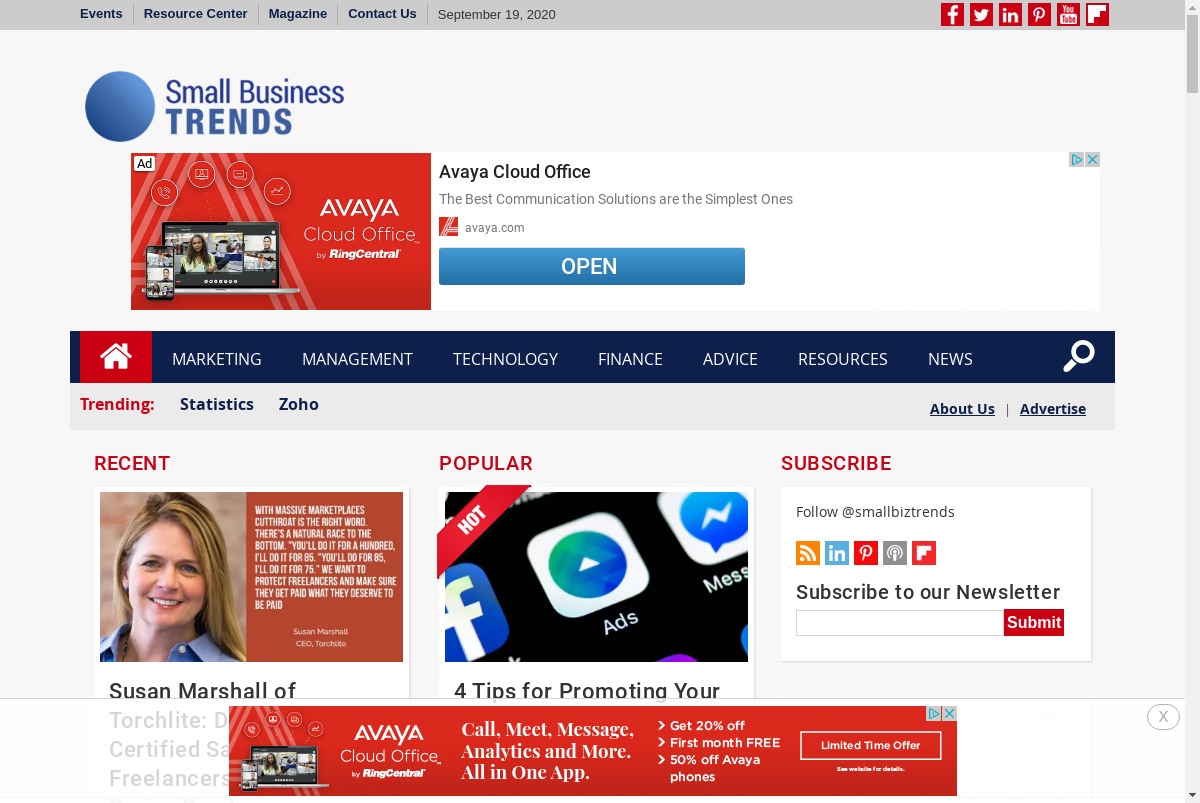This screenshot has width=1200, height=803.
Task: Open YouTube icon in top bar
Action: tap(1068, 14)
